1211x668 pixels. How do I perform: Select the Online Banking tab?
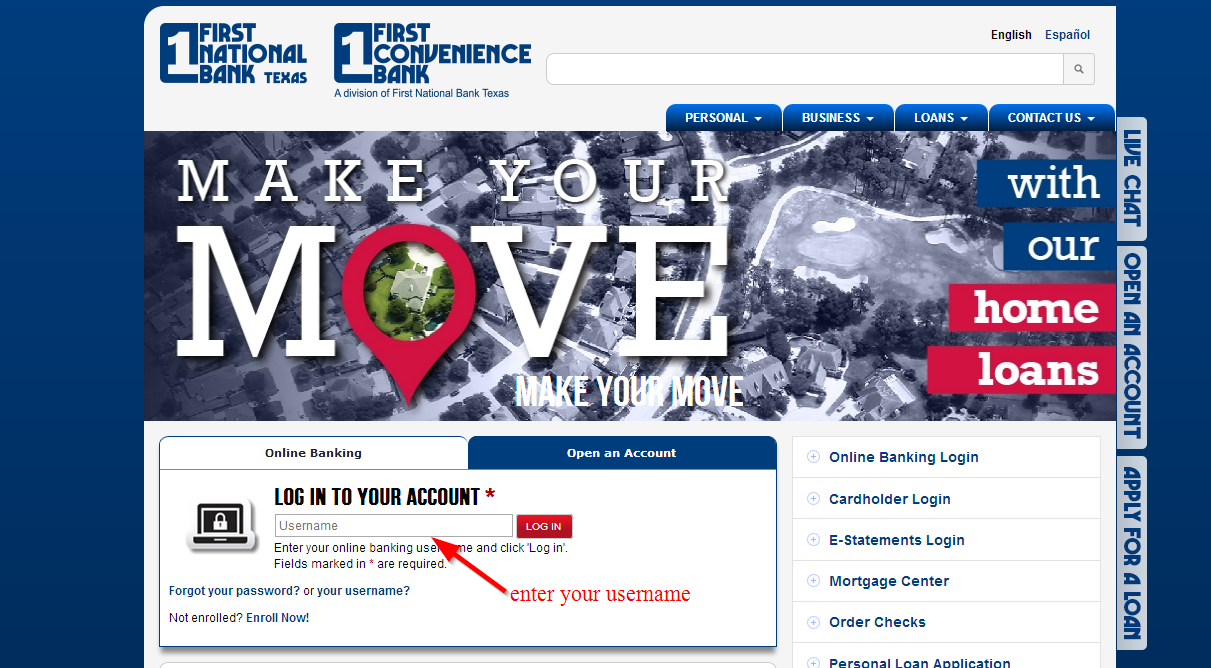[x=313, y=453]
